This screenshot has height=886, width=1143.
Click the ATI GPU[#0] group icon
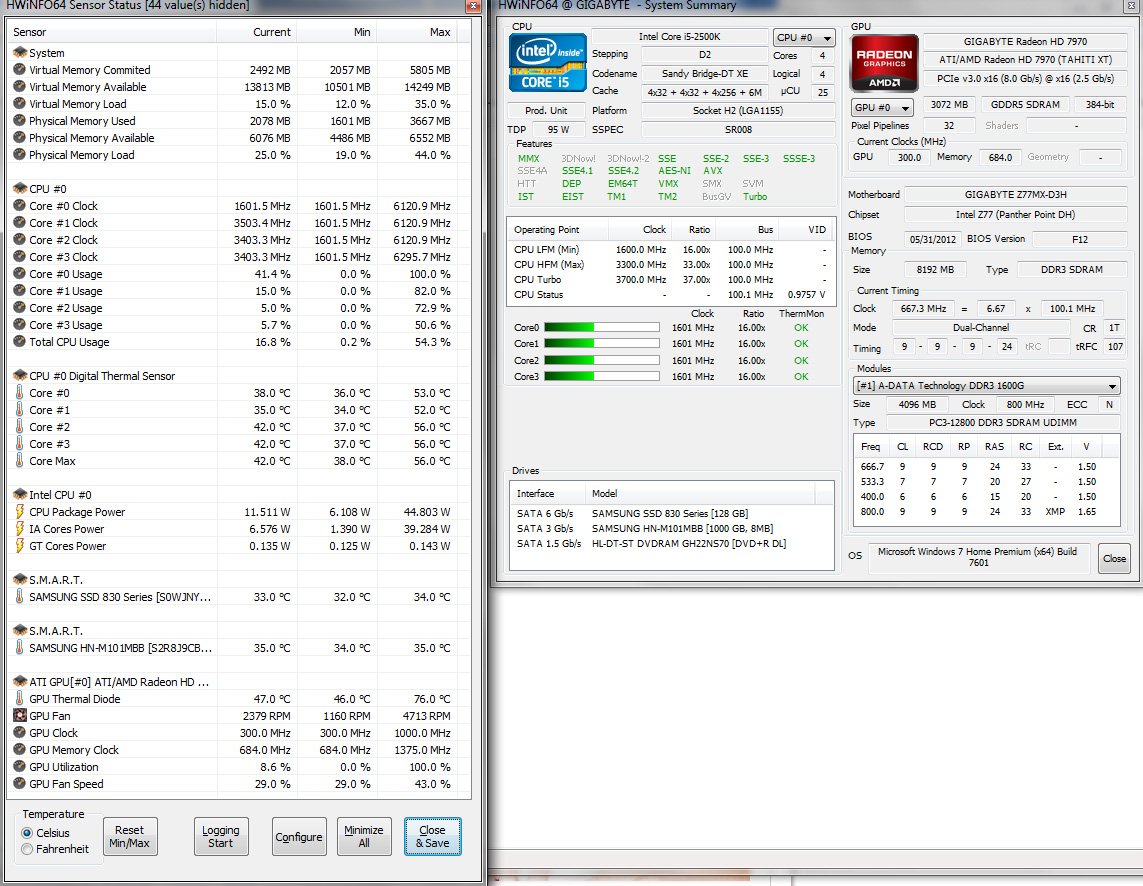(x=20, y=681)
